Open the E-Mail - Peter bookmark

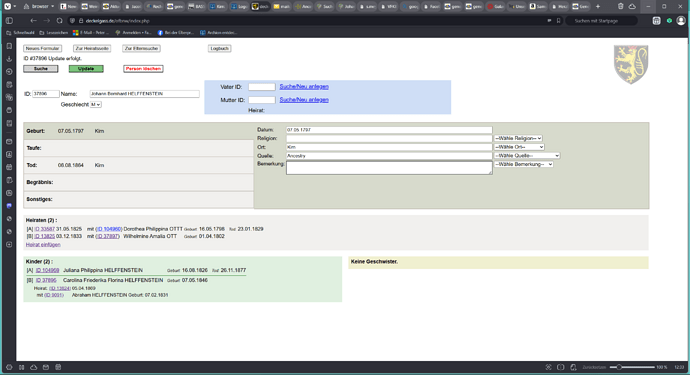point(91,33)
